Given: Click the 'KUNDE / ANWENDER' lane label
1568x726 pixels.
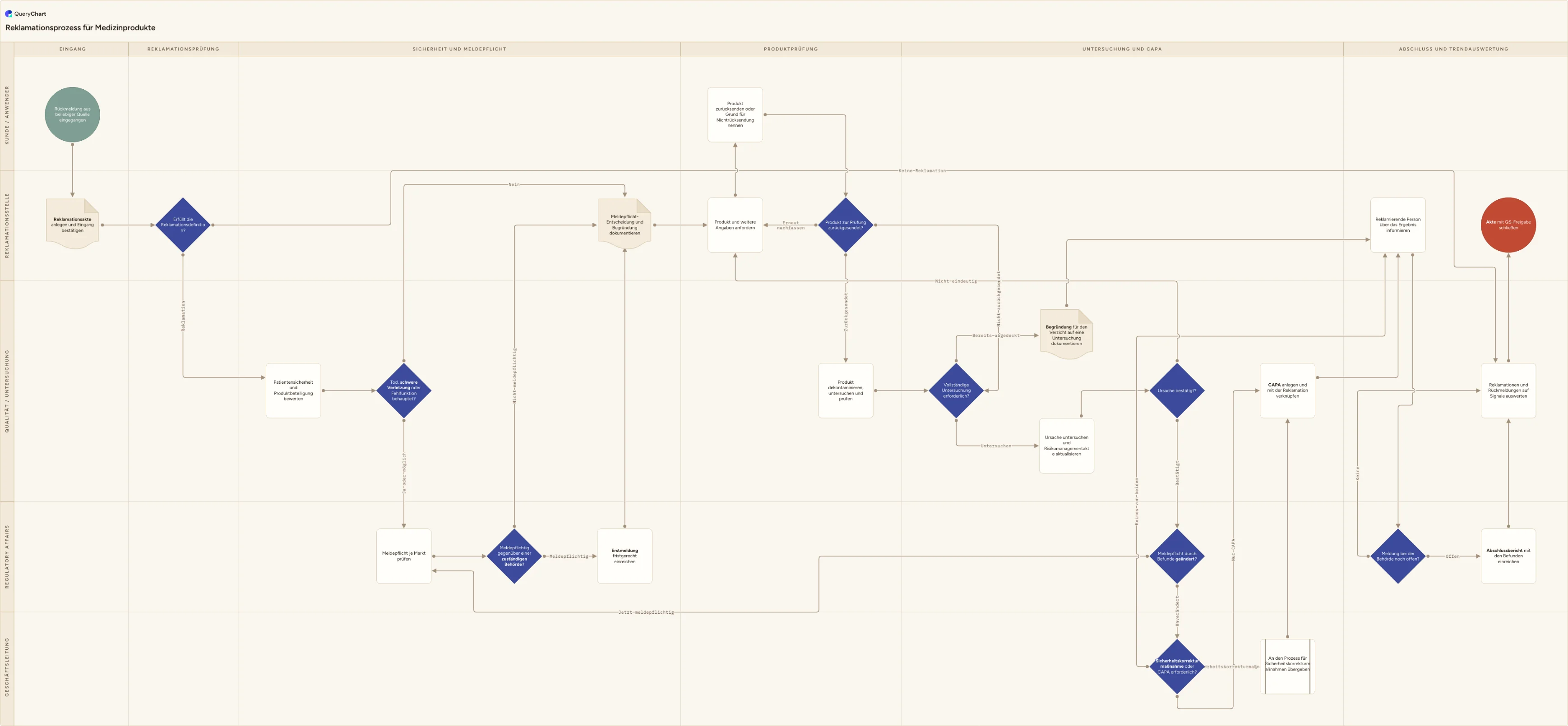Looking at the screenshot, I should [x=7, y=115].
